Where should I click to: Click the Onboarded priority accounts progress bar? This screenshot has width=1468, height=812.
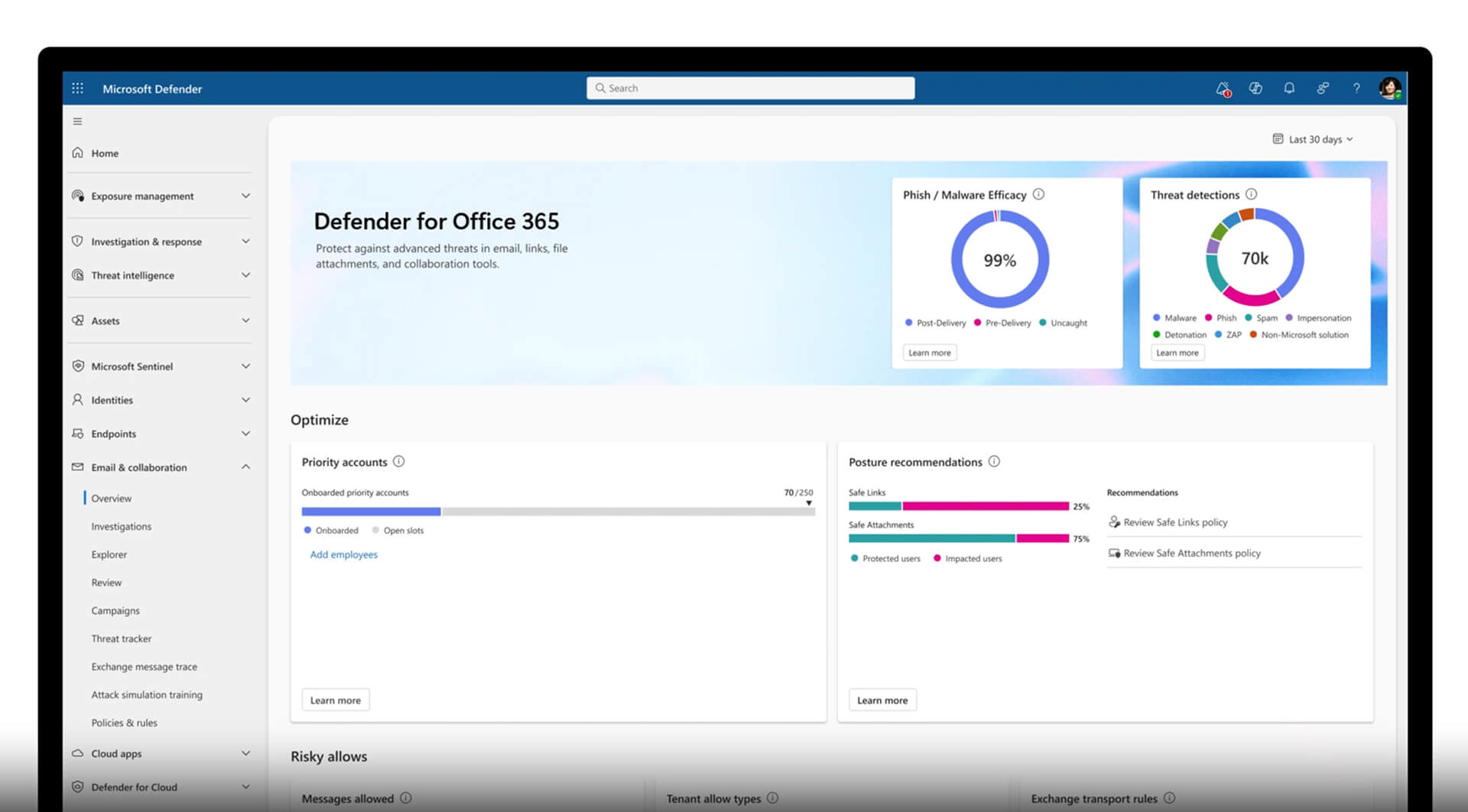(x=558, y=511)
